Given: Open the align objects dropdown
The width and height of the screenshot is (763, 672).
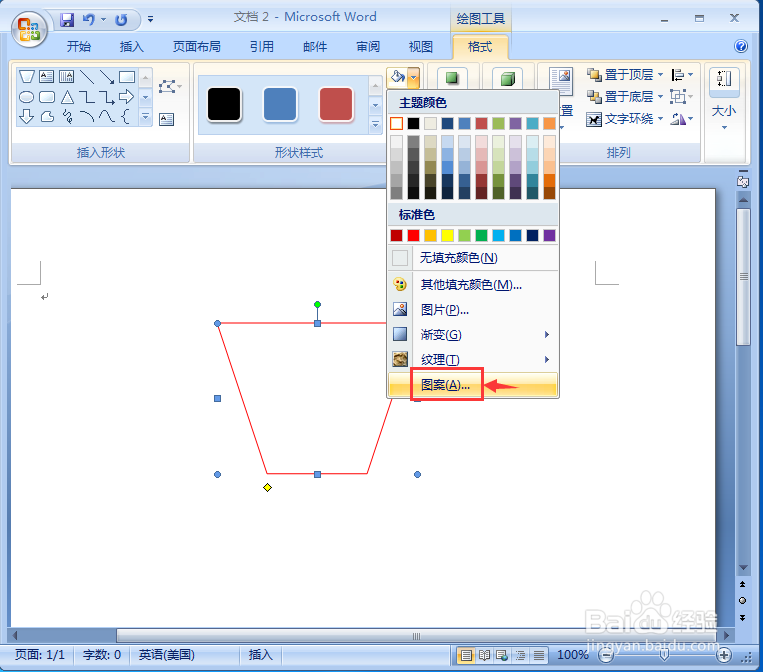Looking at the screenshot, I should coord(682,74).
